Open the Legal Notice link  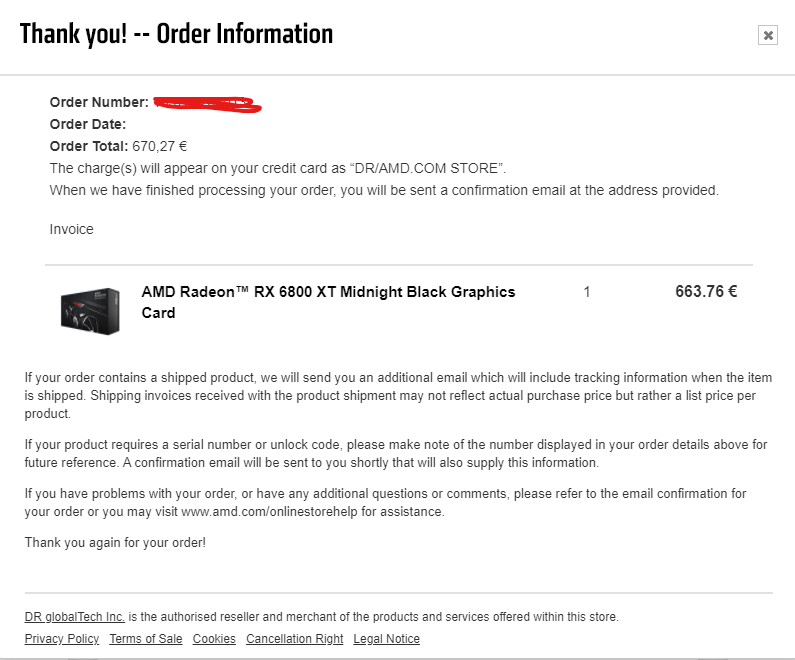point(386,639)
